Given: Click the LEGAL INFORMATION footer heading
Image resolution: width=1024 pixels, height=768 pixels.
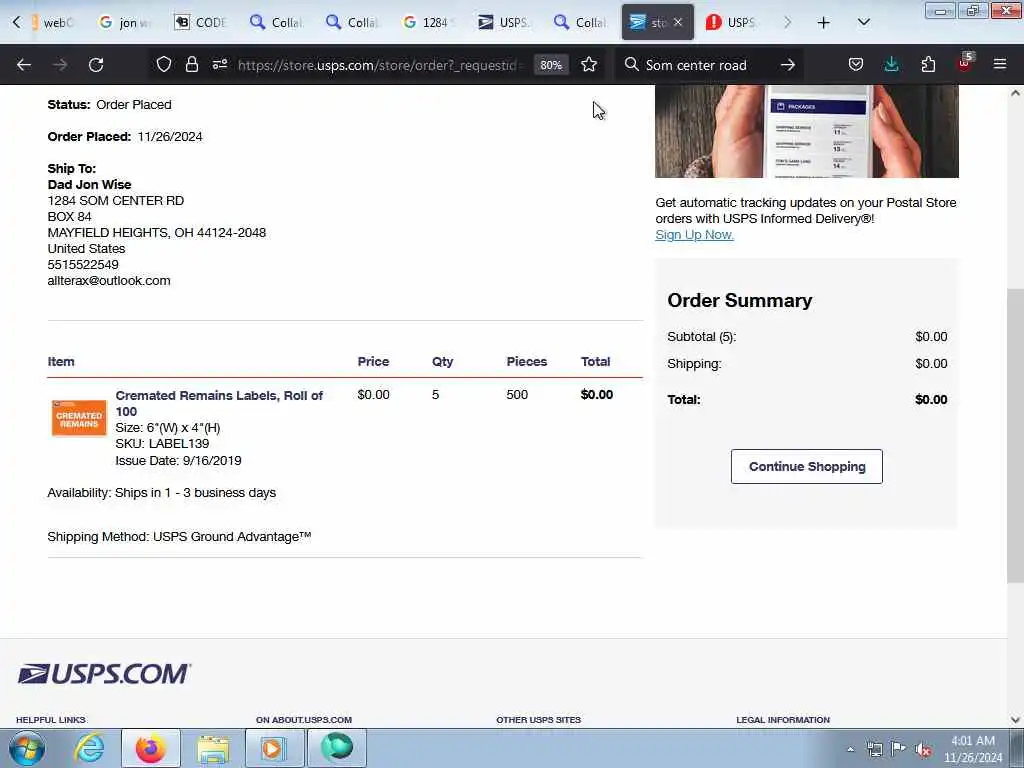Looking at the screenshot, I should (783, 720).
